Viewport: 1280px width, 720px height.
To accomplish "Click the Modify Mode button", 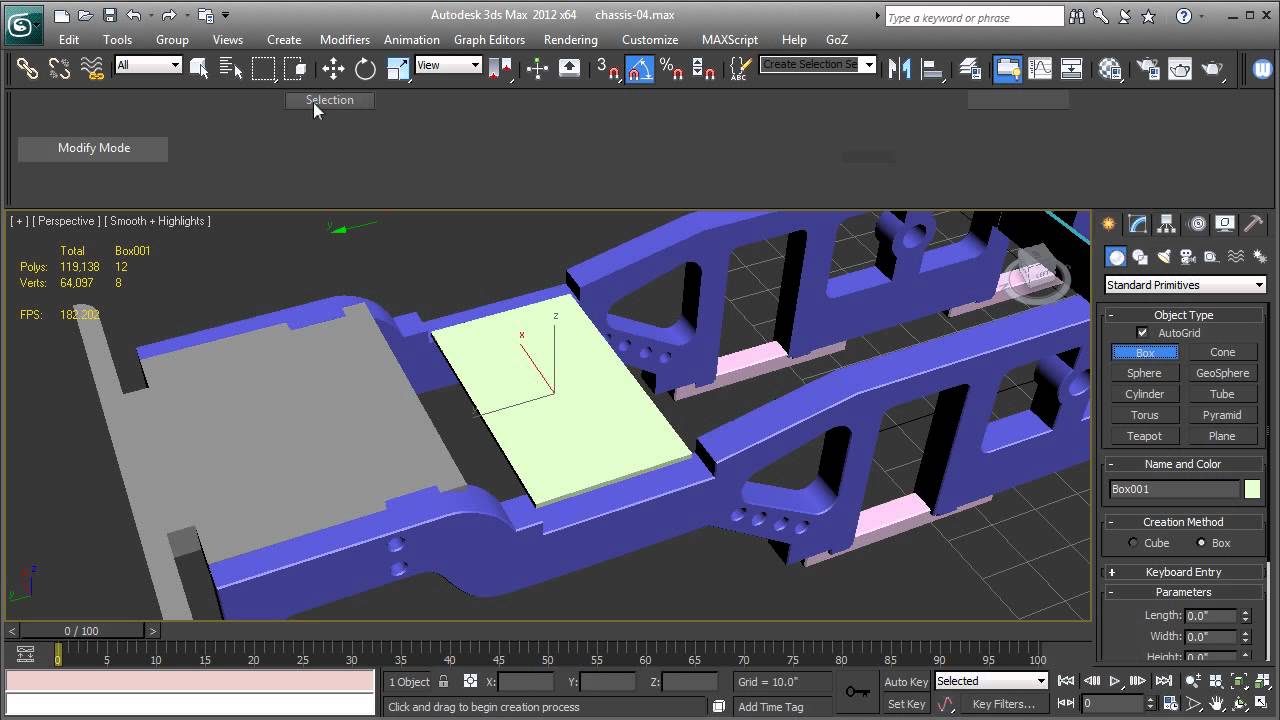I will (x=93, y=148).
